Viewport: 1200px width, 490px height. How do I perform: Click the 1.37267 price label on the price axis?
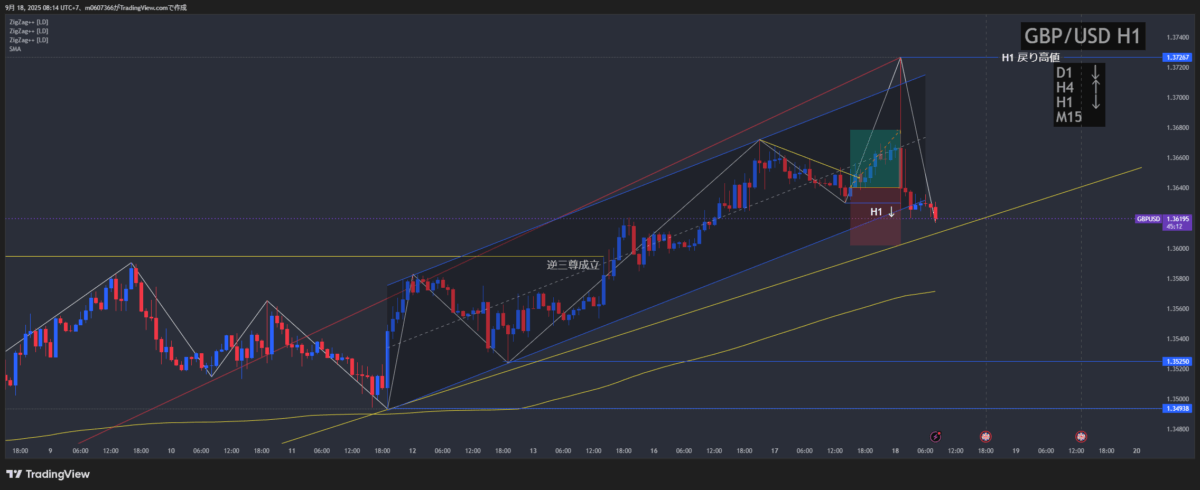pos(1176,58)
